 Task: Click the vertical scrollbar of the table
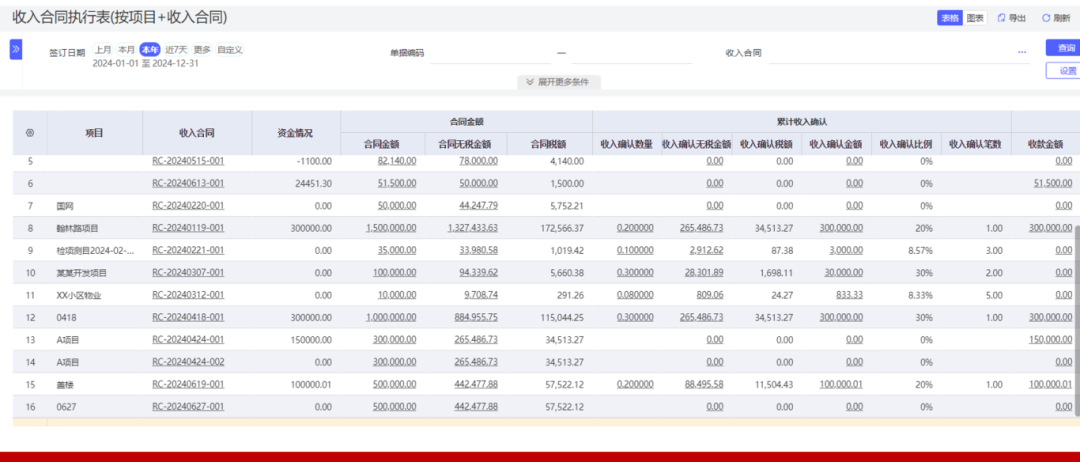coord(1077,320)
